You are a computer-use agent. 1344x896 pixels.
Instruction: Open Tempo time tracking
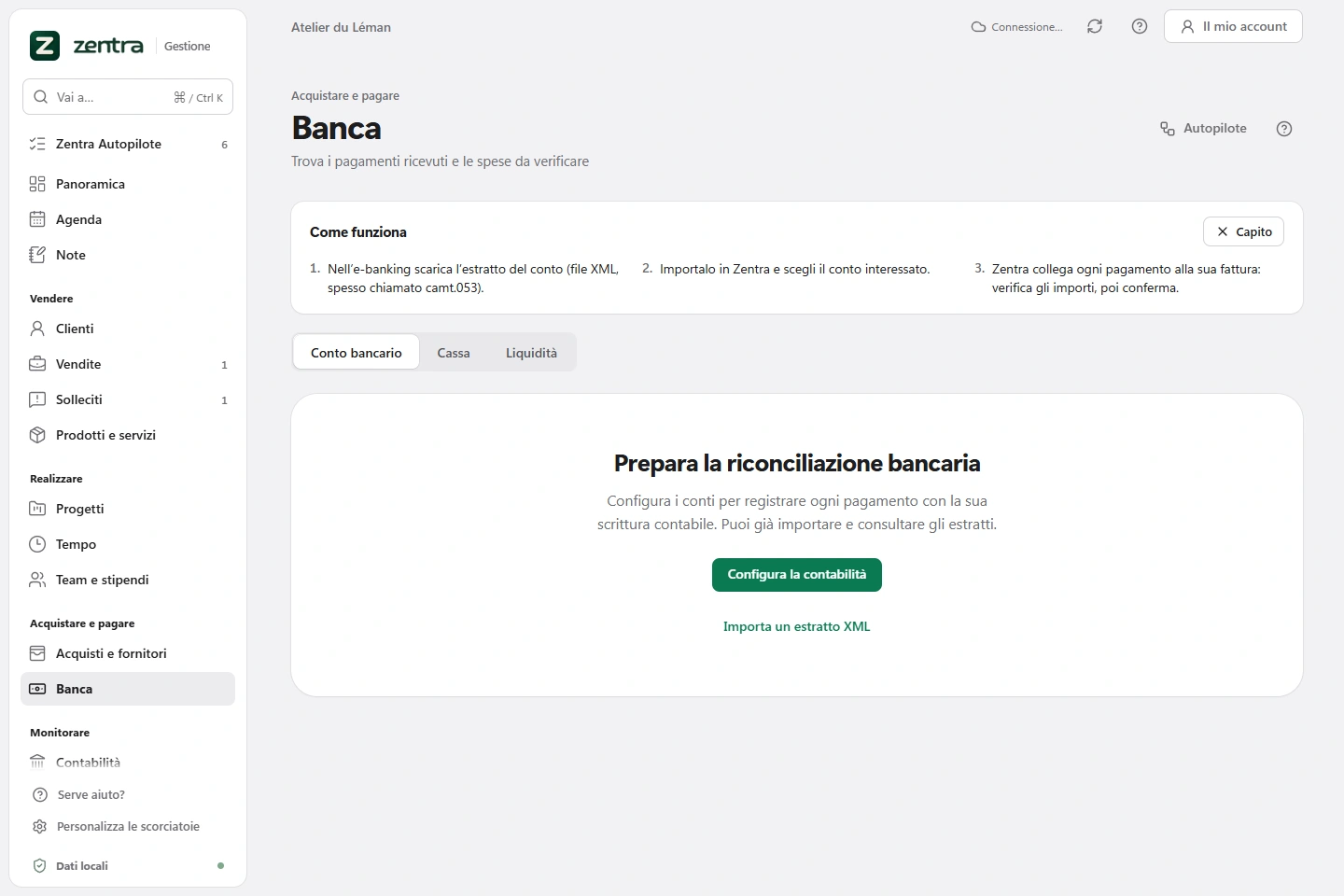pyautogui.click(x=128, y=544)
